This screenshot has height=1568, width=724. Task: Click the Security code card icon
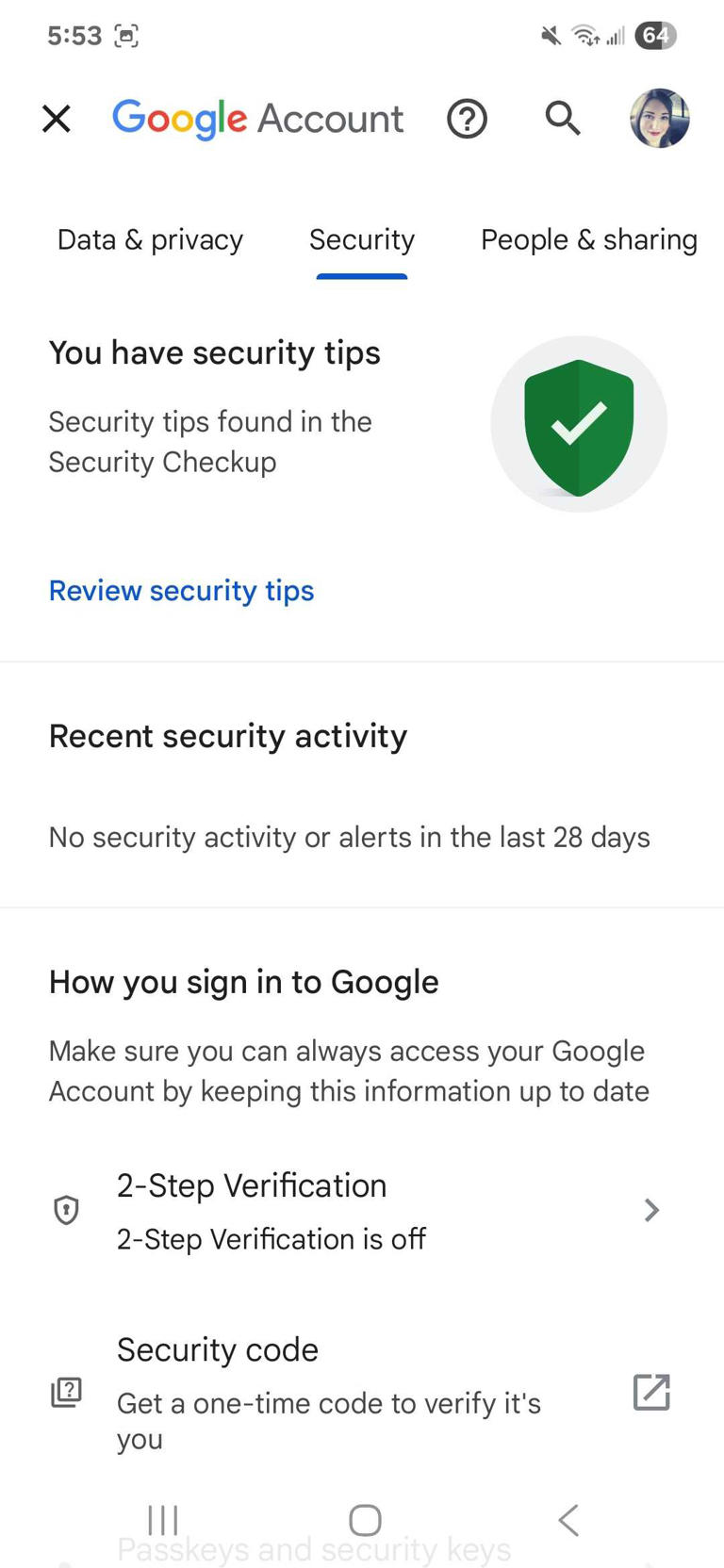click(65, 1392)
